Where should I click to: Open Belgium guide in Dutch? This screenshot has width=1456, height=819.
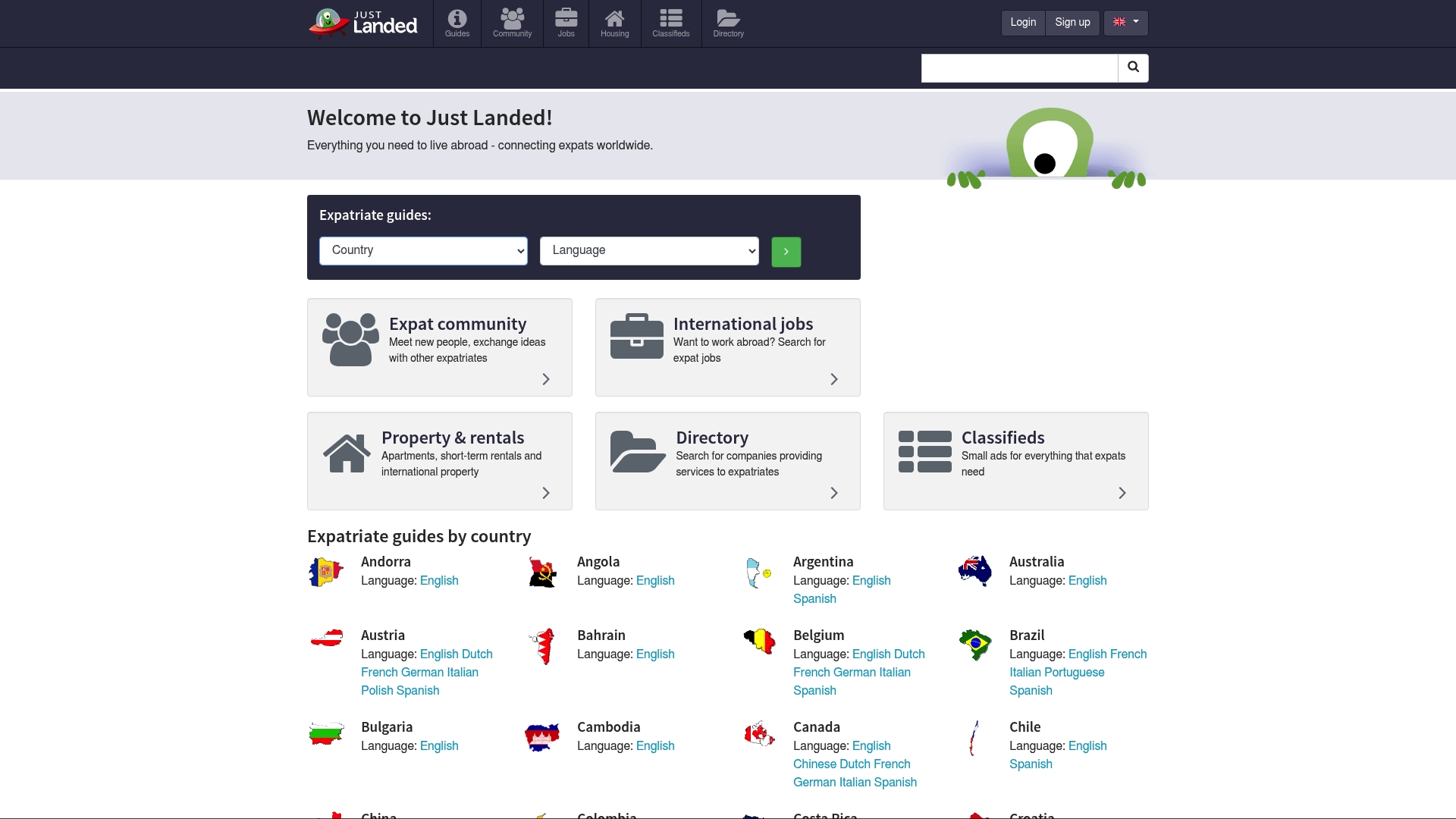tap(909, 654)
